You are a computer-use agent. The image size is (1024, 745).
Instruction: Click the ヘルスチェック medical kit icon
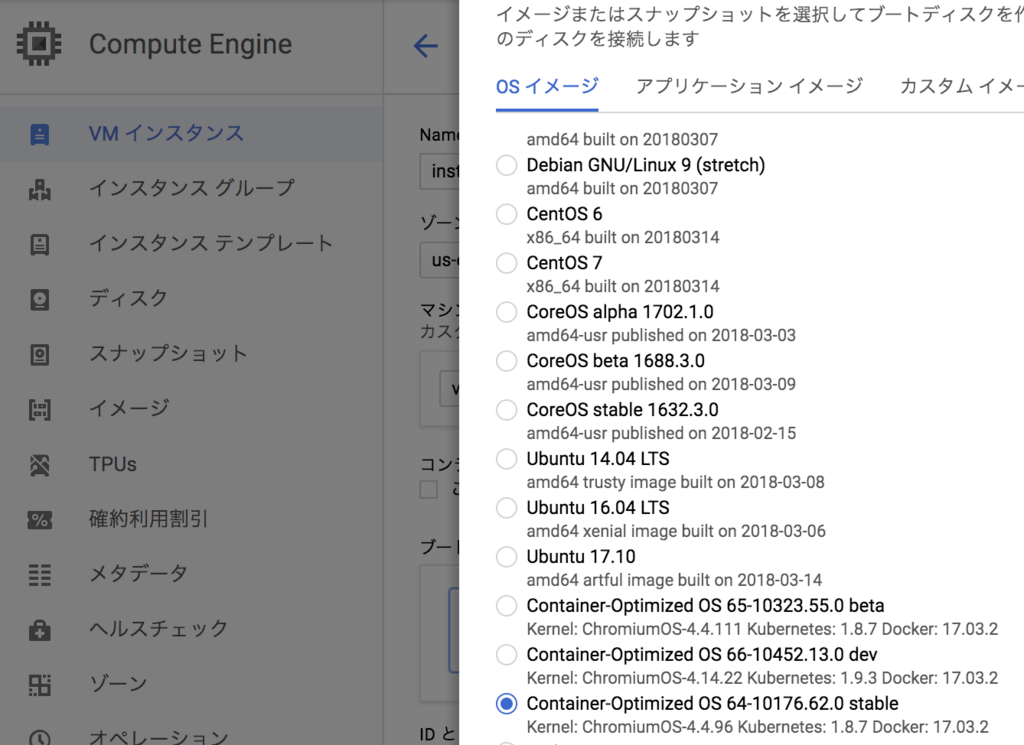[x=40, y=630]
